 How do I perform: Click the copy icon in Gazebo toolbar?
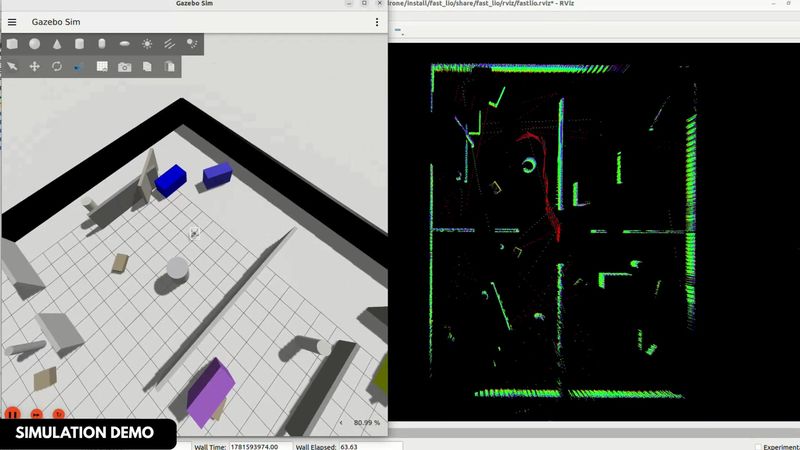(147, 66)
